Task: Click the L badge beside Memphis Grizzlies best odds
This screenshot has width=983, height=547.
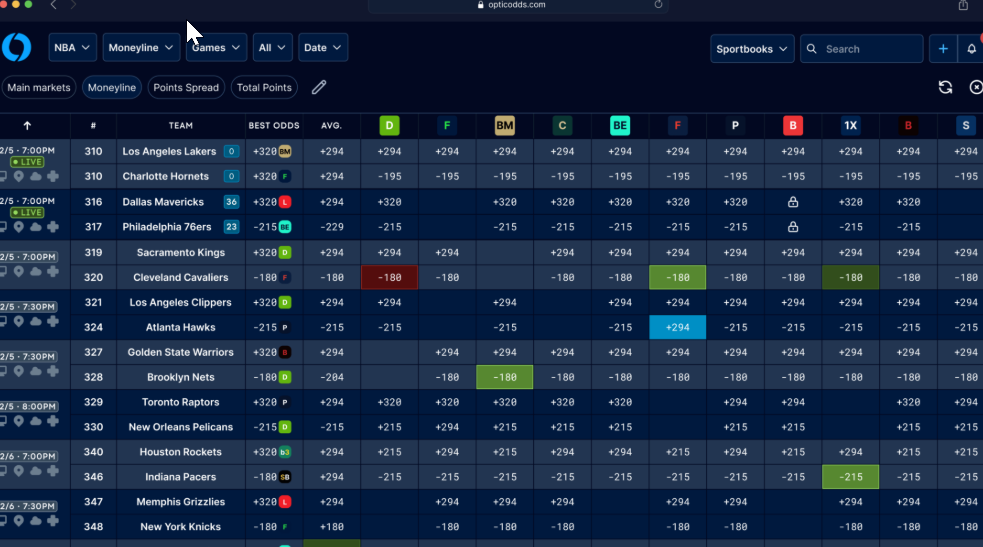Action: click(285, 502)
